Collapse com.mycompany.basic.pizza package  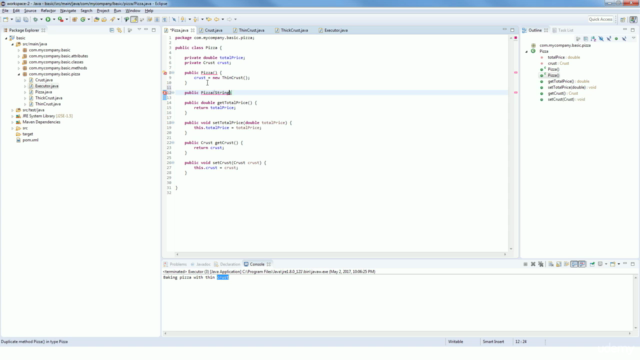[x=19, y=74]
